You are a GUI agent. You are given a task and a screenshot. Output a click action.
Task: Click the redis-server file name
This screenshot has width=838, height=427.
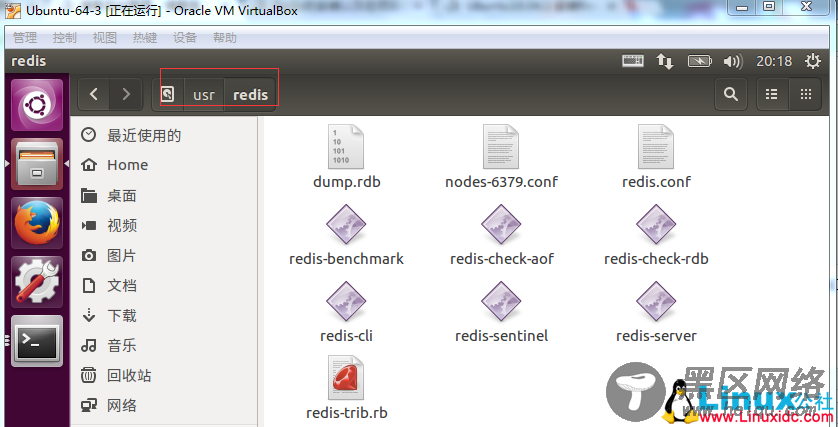pos(656,336)
